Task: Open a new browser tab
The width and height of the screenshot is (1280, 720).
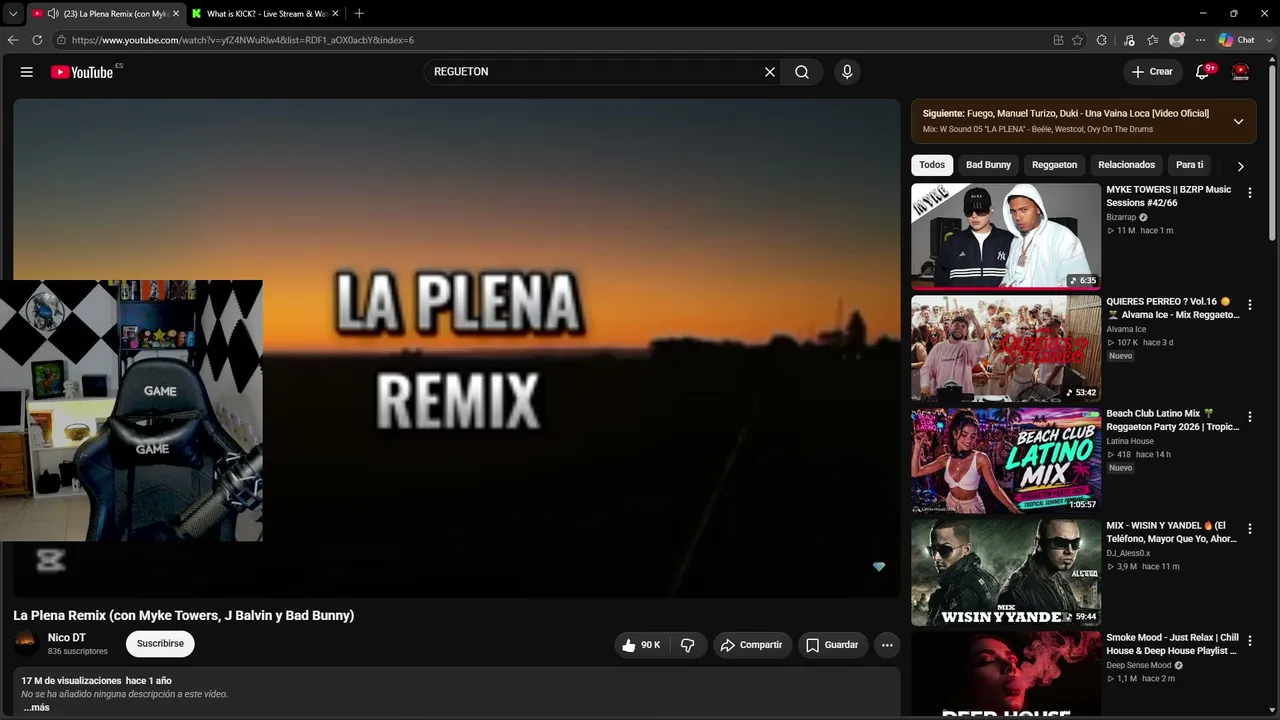Action: (x=359, y=14)
